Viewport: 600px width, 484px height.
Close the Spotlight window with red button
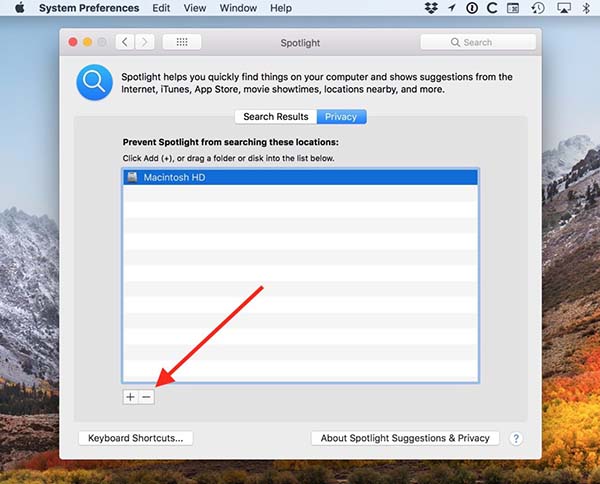click(73, 42)
